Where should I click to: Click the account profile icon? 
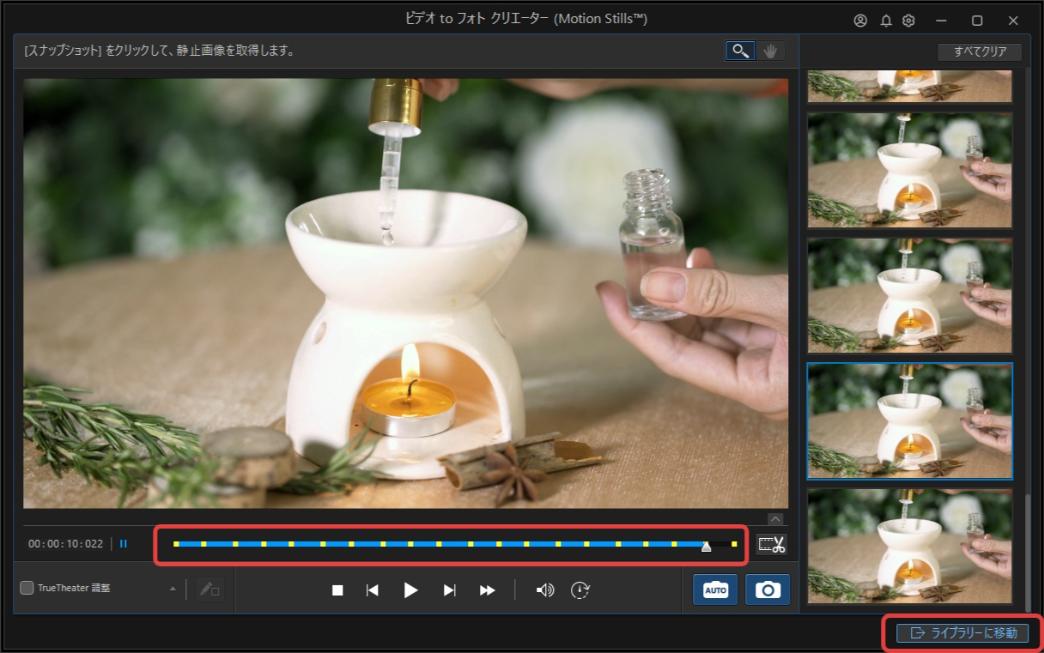click(x=858, y=19)
